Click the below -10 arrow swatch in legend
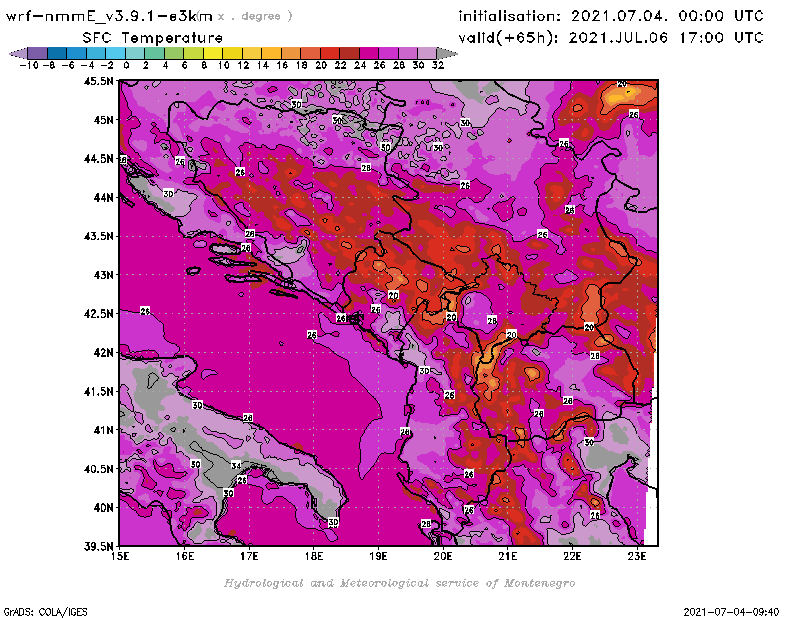 [19, 53]
